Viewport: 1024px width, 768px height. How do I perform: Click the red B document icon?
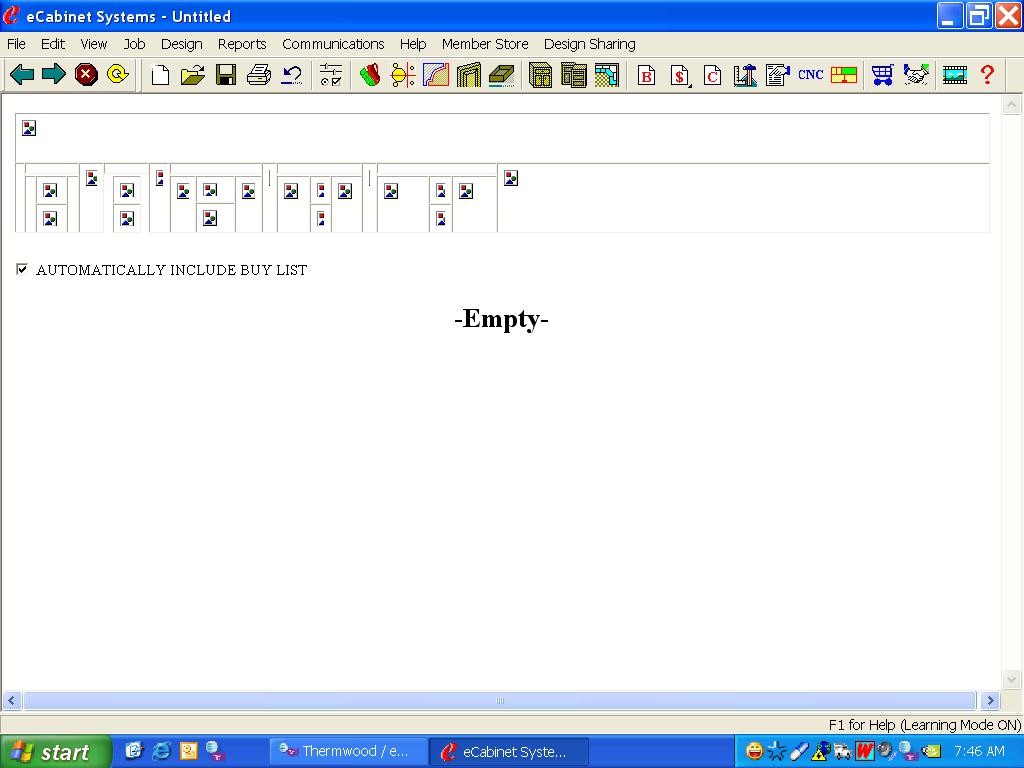(x=647, y=76)
